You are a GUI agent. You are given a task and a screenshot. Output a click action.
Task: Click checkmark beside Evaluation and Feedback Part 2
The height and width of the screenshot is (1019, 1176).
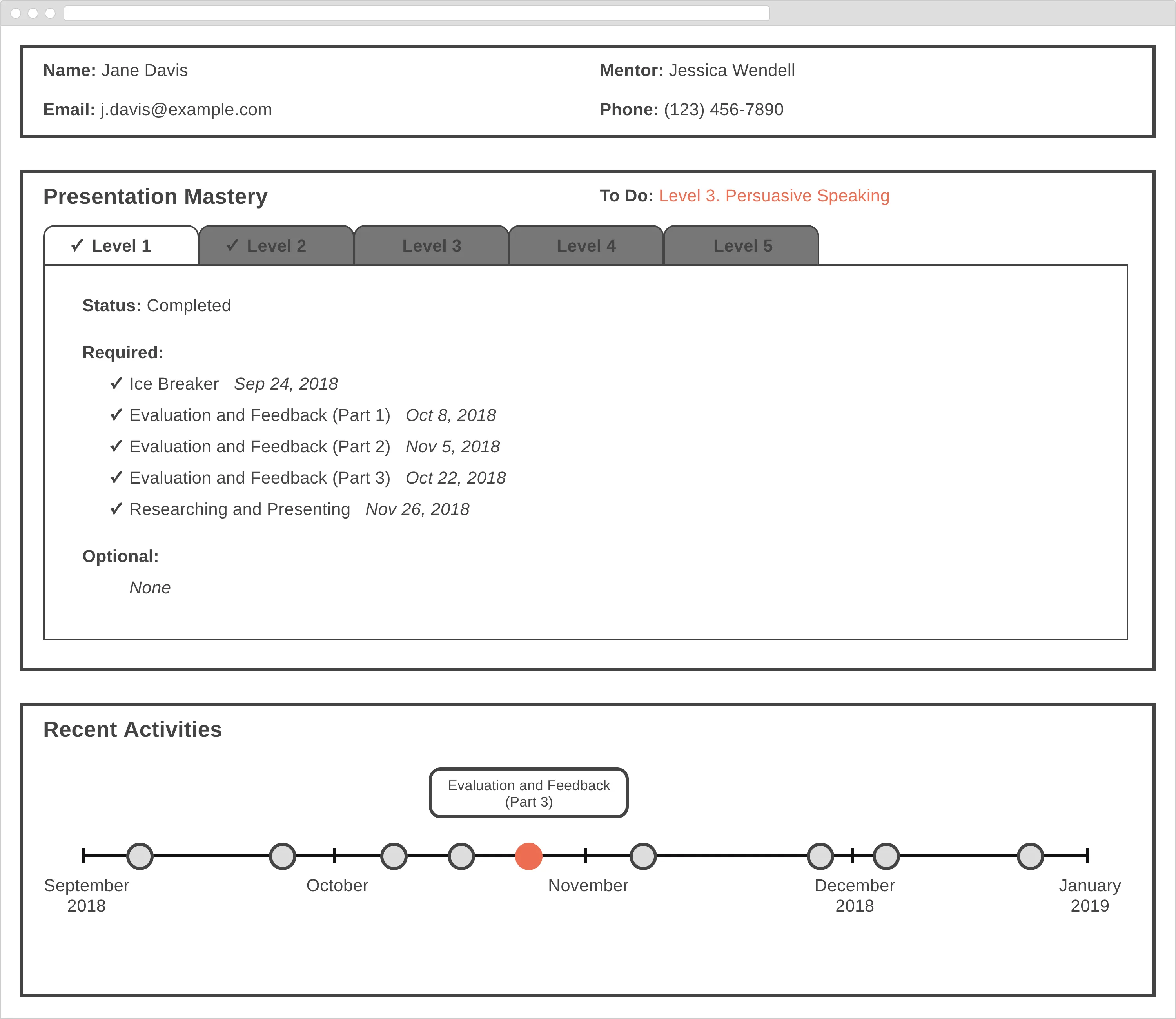(x=116, y=446)
